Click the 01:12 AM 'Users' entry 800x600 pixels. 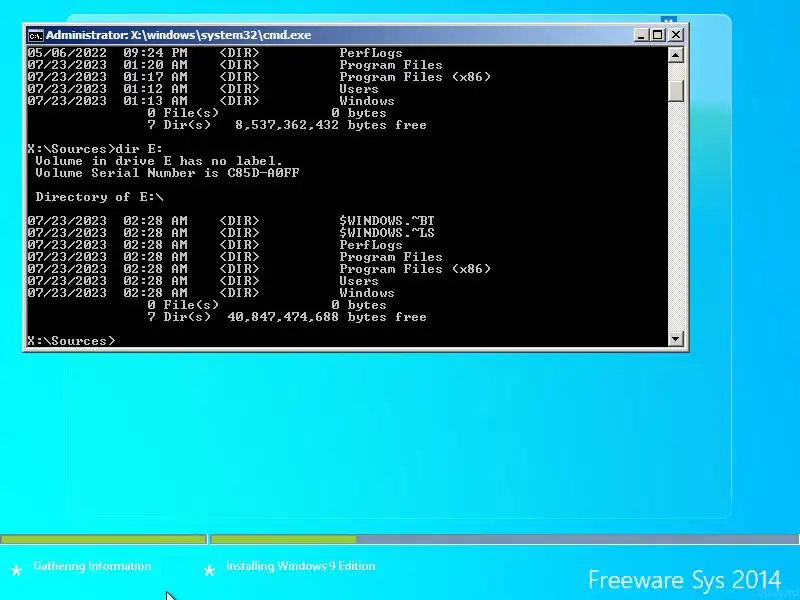[x=203, y=89]
